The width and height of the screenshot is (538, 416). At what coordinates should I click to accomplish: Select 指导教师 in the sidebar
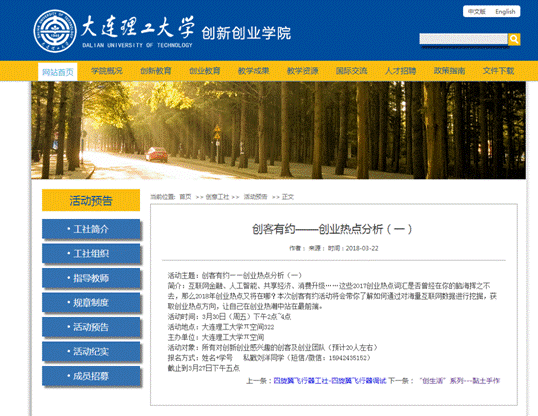[91, 278]
